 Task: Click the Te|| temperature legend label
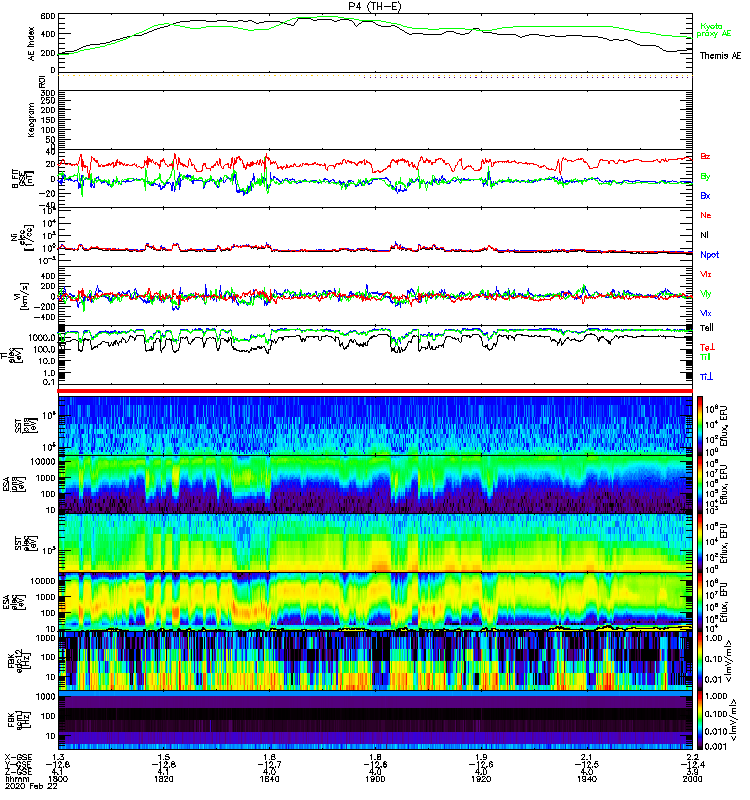[707, 328]
